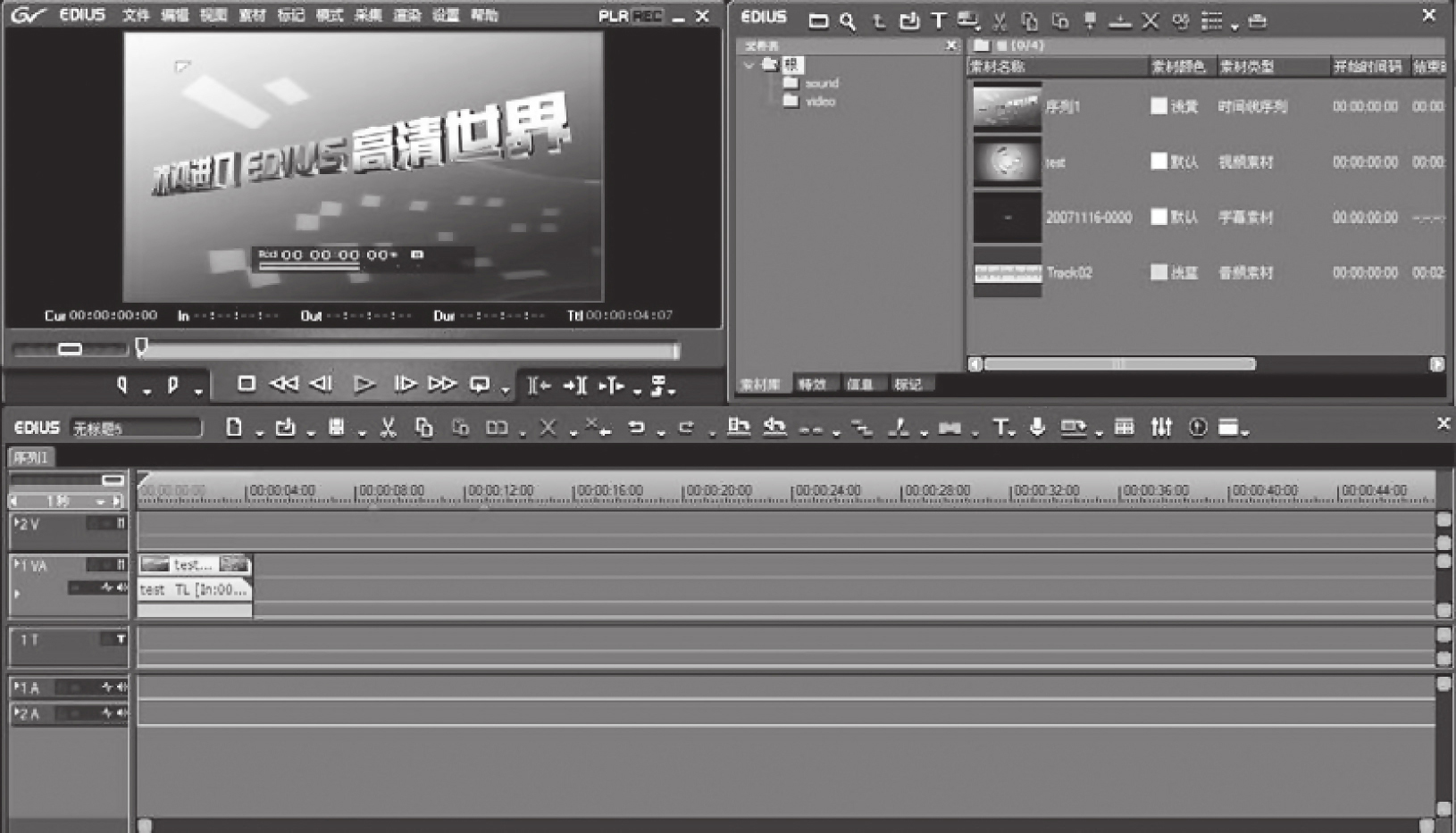Click the create title T icon in the bin

click(938, 21)
